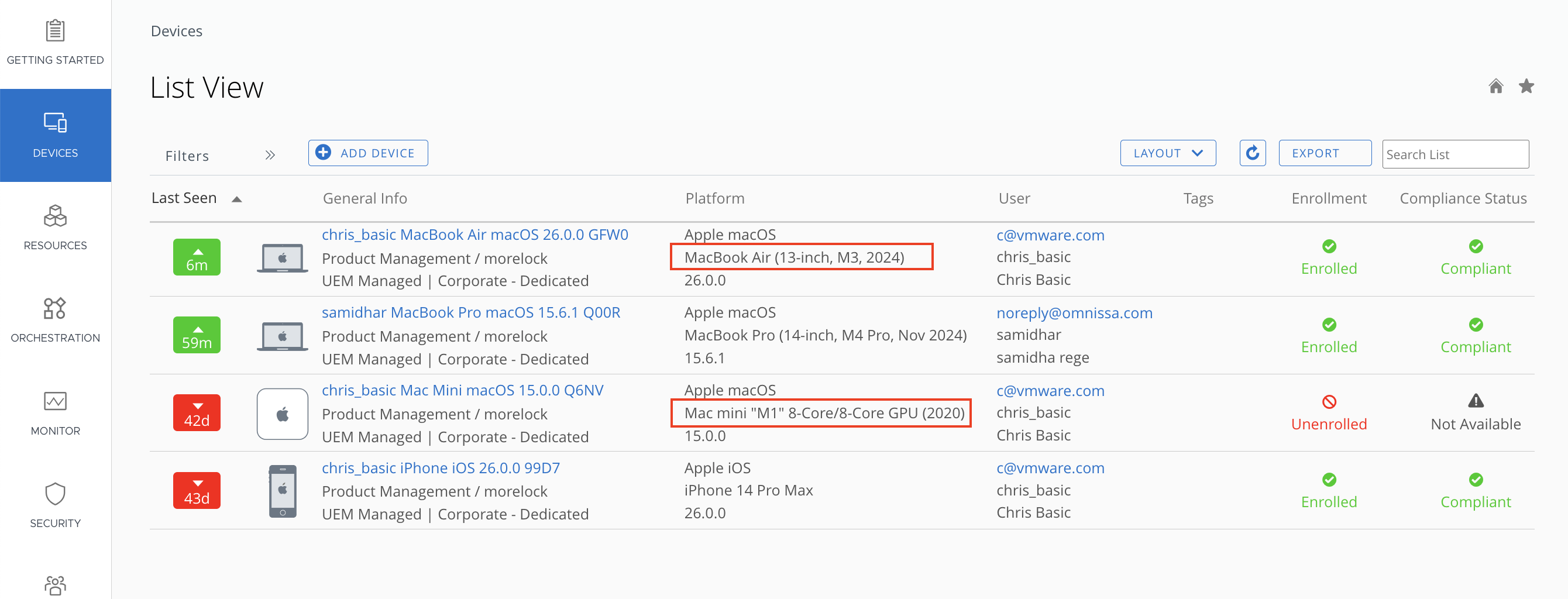Click the Add Device button
Viewport: 1568px width, 599px height.
[367, 153]
